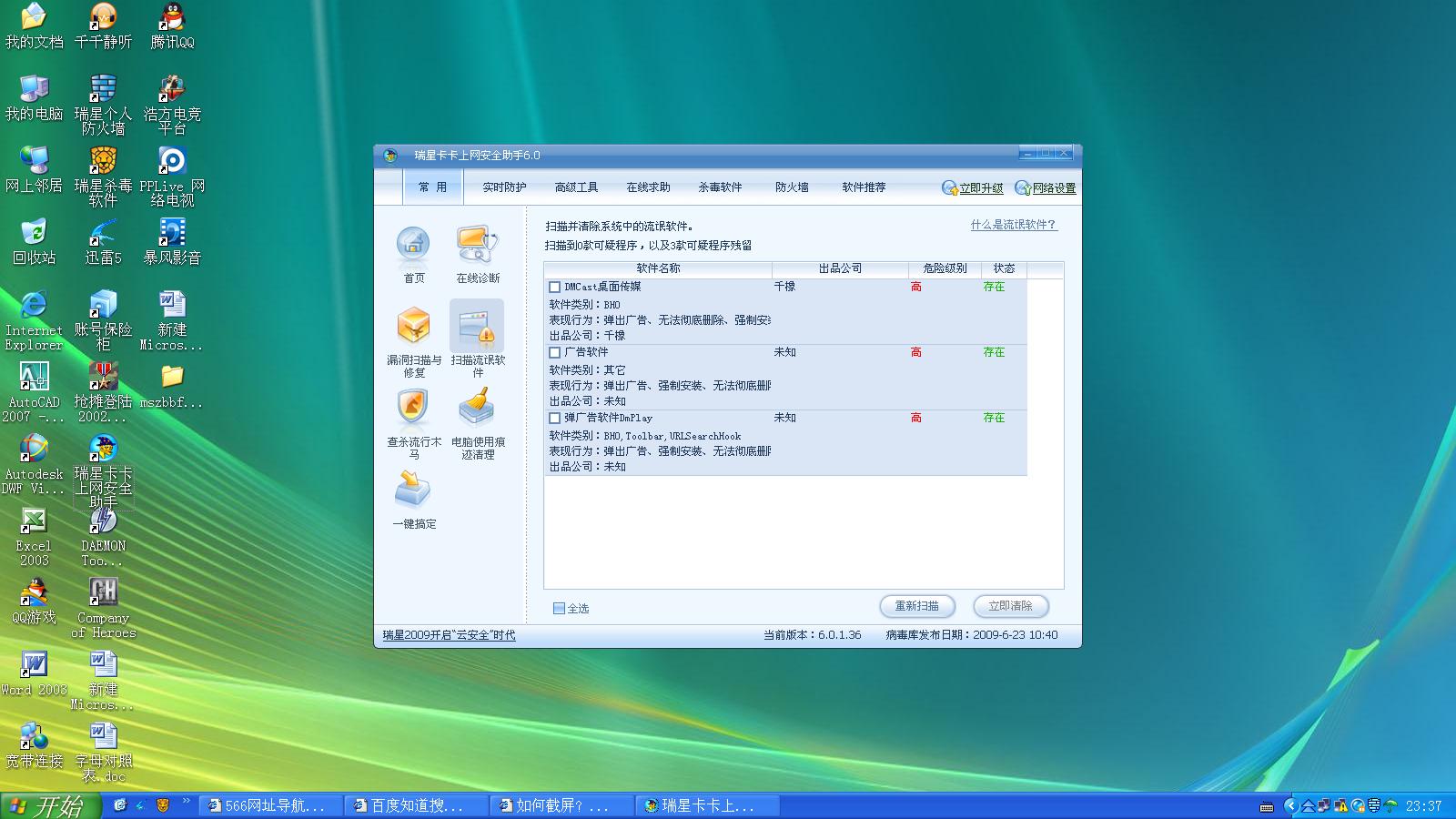Open 网上邻居 desktop icon

[x=34, y=169]
